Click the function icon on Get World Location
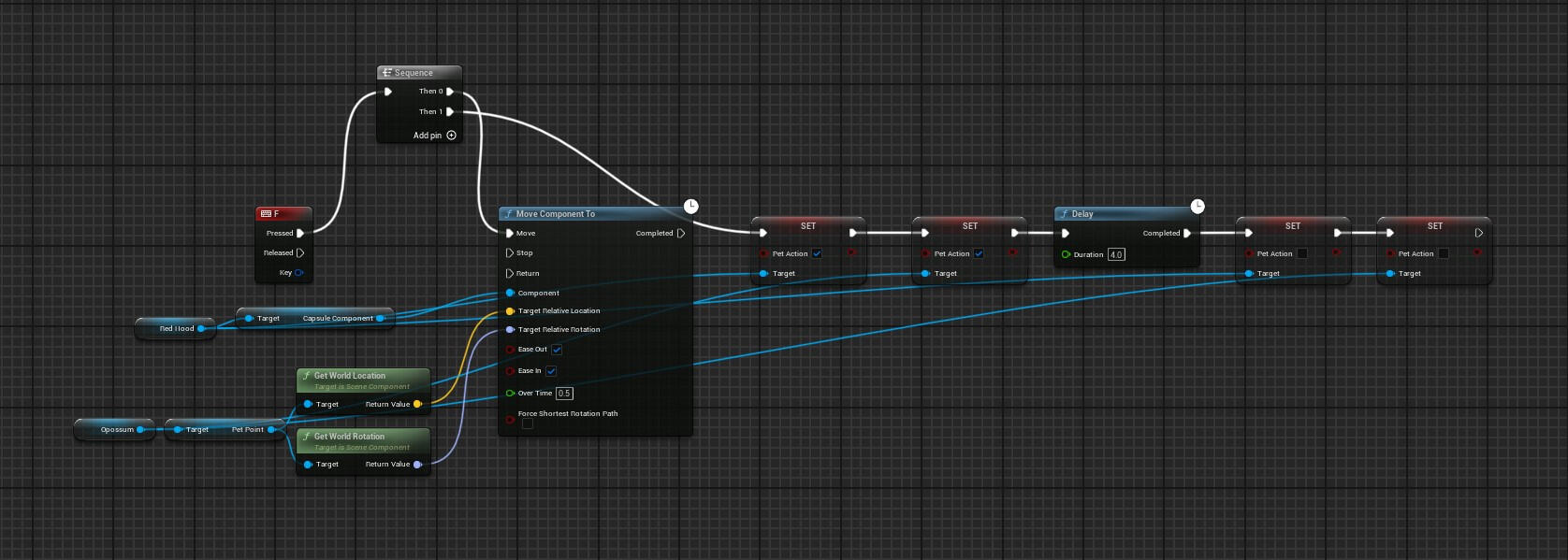The width and height of the screenshot is (1568, 560). coord(307,376)
